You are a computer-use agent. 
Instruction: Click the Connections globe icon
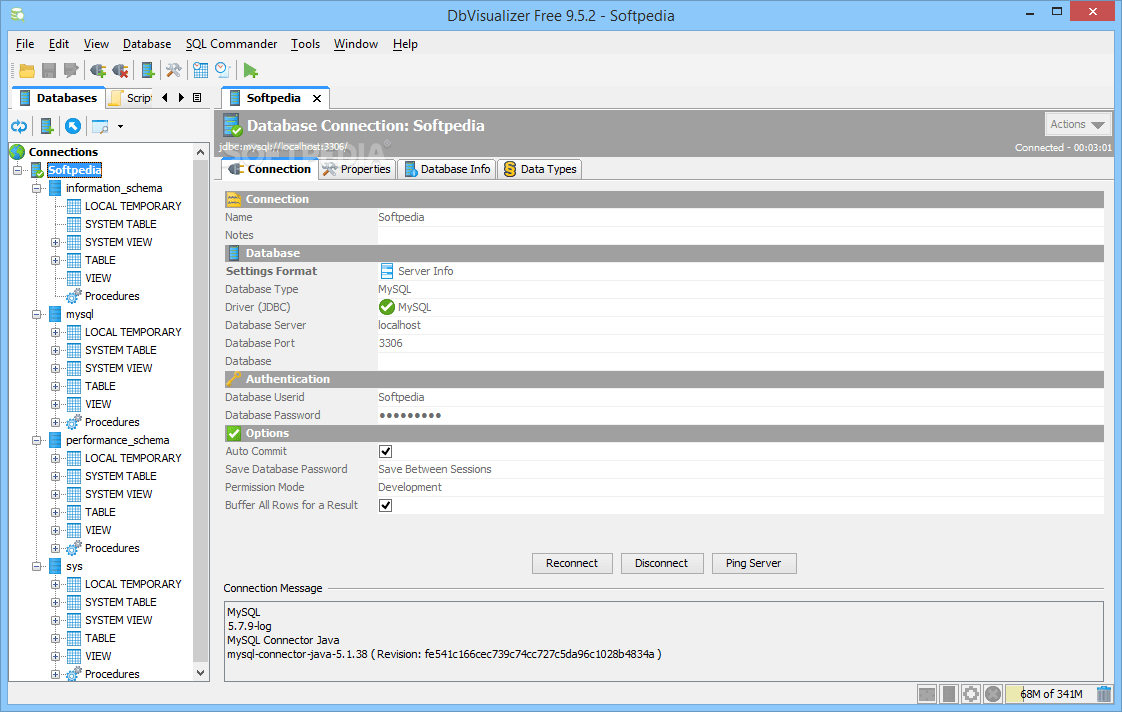(x=18, y=152)
